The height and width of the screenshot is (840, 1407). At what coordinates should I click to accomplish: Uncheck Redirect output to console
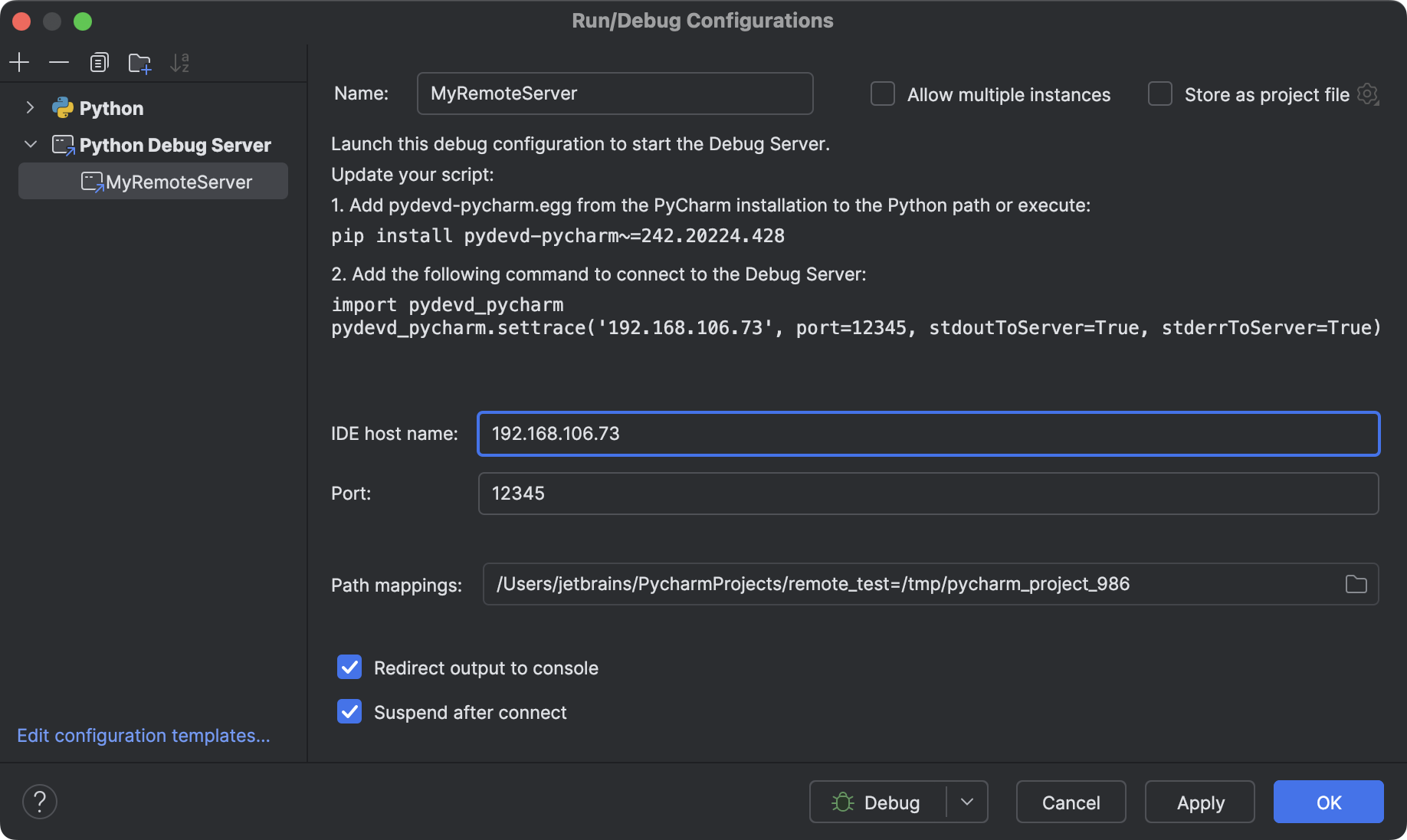(x=349, y=667)
